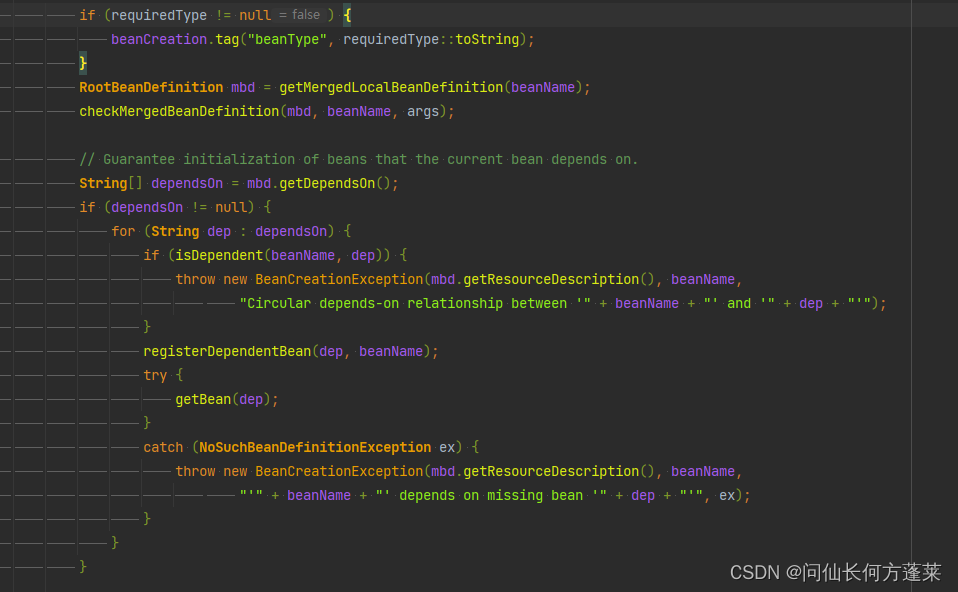Click 'NoSuchBeanDefinitionException' type name
Image resolution: width=958 pixels, height=592 pixels.
(x=315, y=447)
